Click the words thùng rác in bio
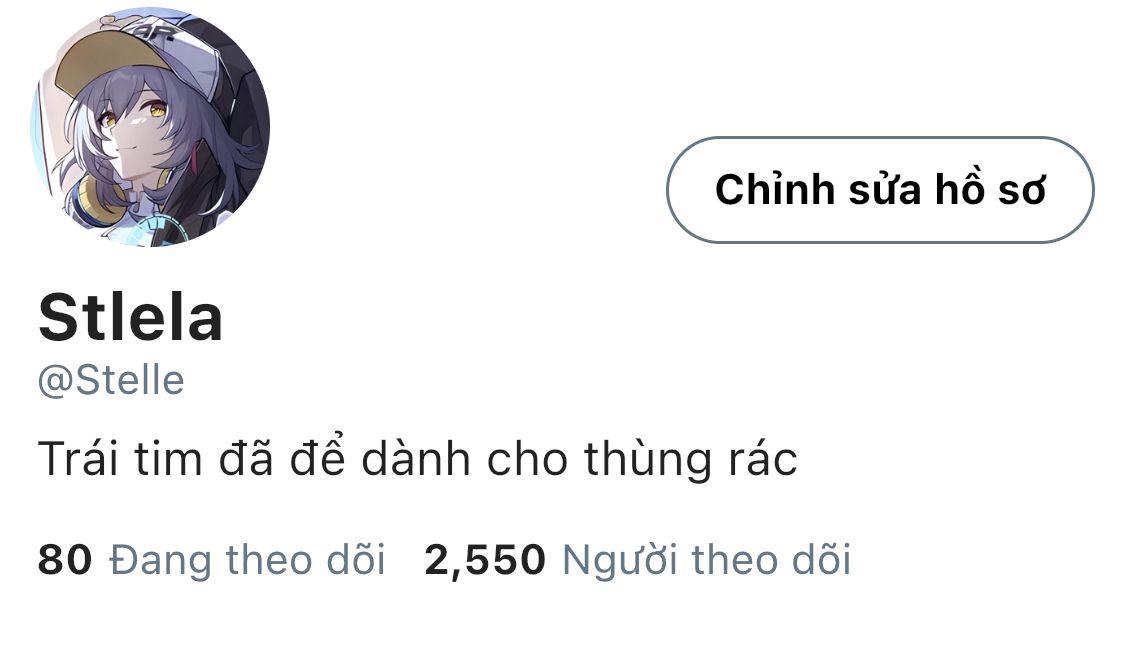This screenshot has height=666, width=1125. (690, 459)
